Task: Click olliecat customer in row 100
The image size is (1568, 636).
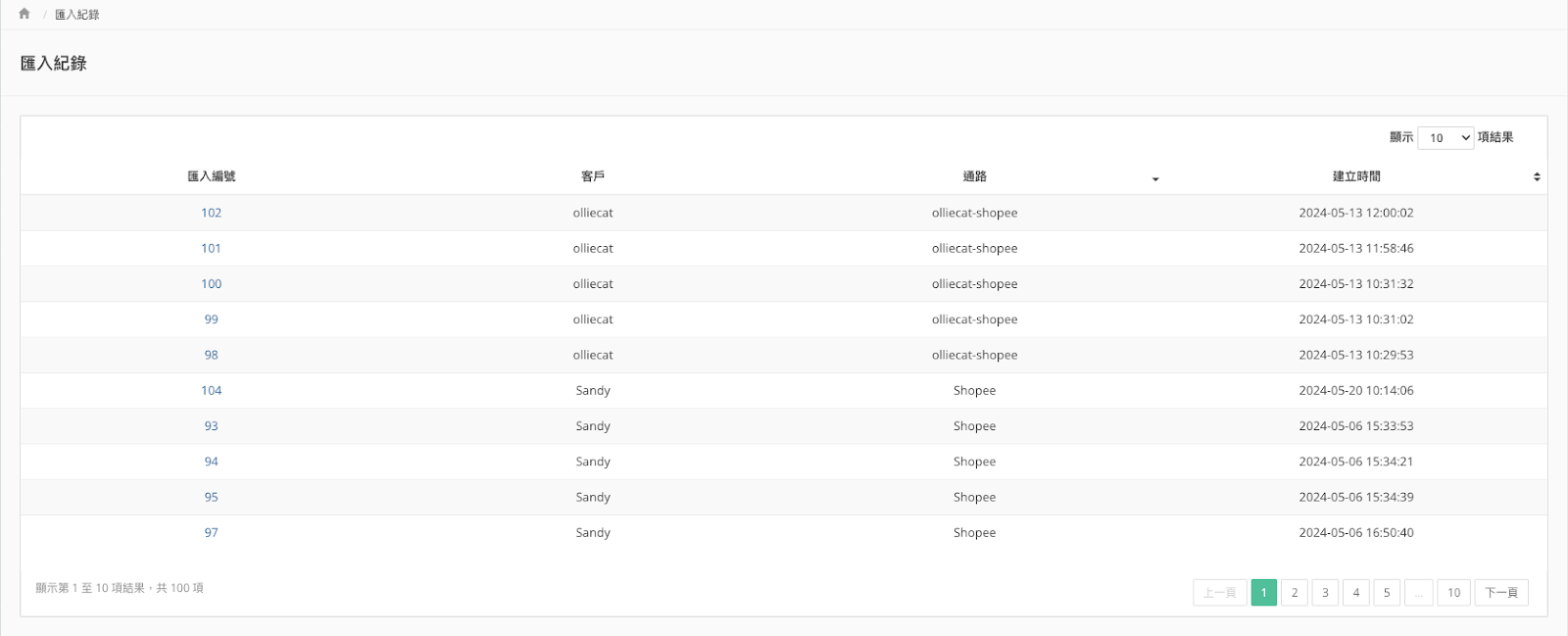Action: 593,284
